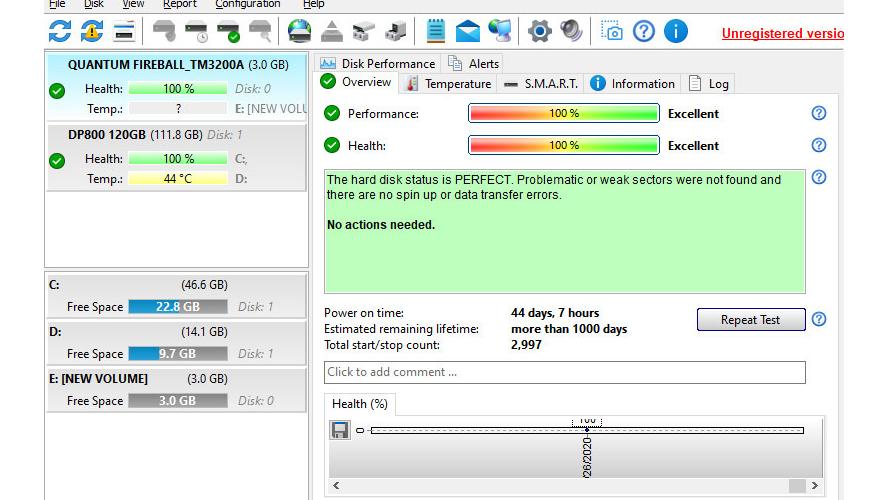Click the 100 data point marker on graph

587,430
